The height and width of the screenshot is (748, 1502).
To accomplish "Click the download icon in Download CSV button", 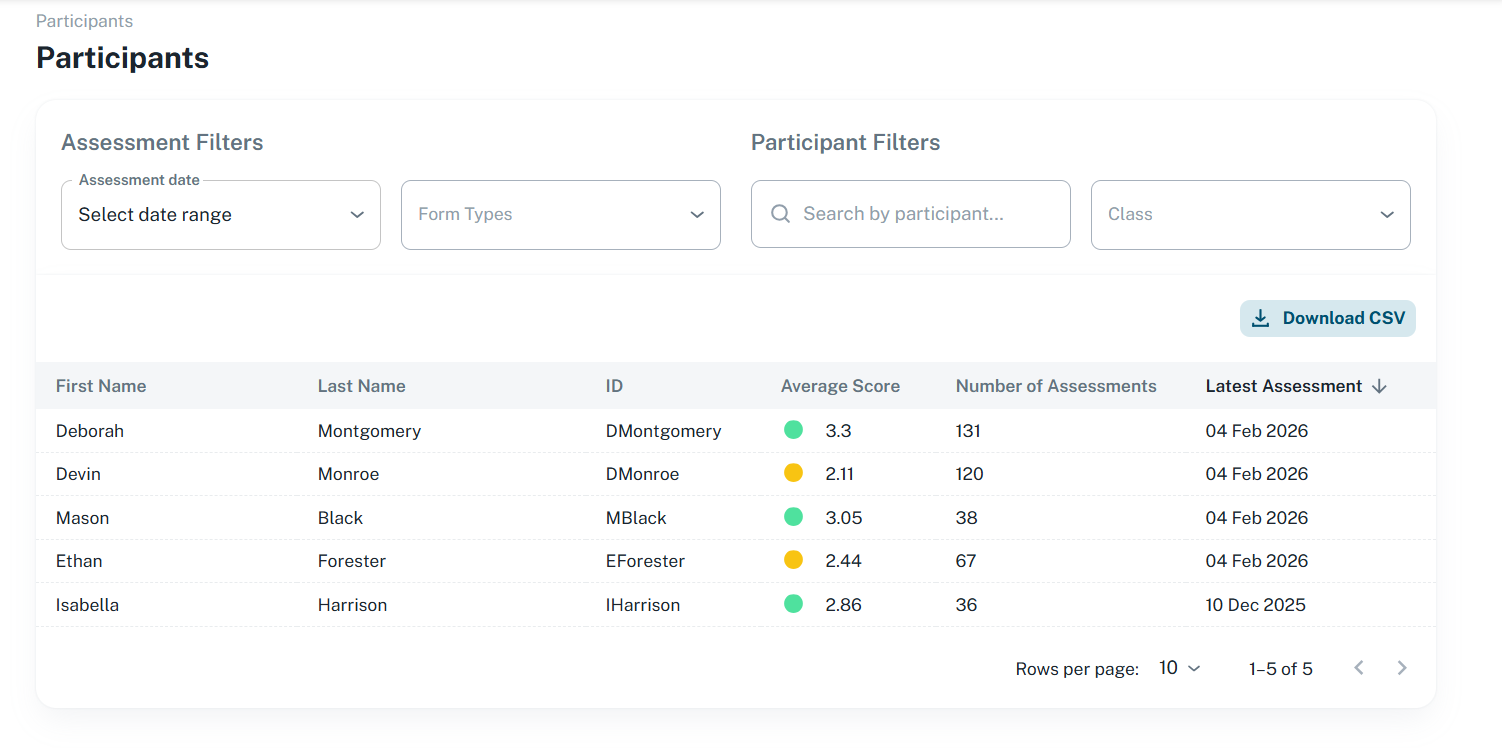I will tap(1262, 317).
